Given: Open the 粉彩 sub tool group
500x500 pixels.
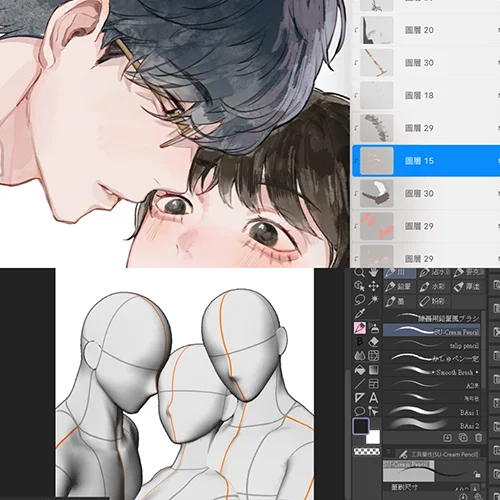Looking at the screenshot, I should click(433, 301).
